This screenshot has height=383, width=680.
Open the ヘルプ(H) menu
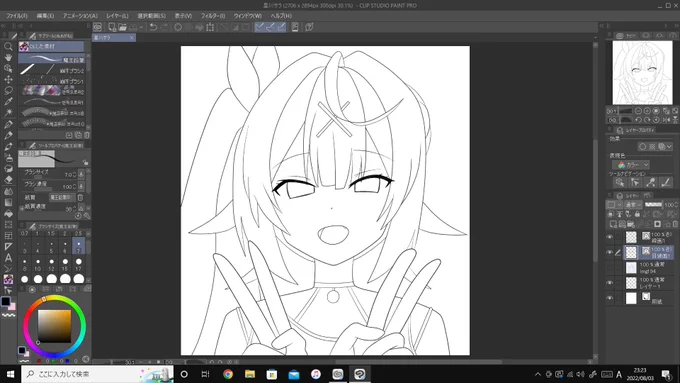pyautogui.click(x=281, y=16)
